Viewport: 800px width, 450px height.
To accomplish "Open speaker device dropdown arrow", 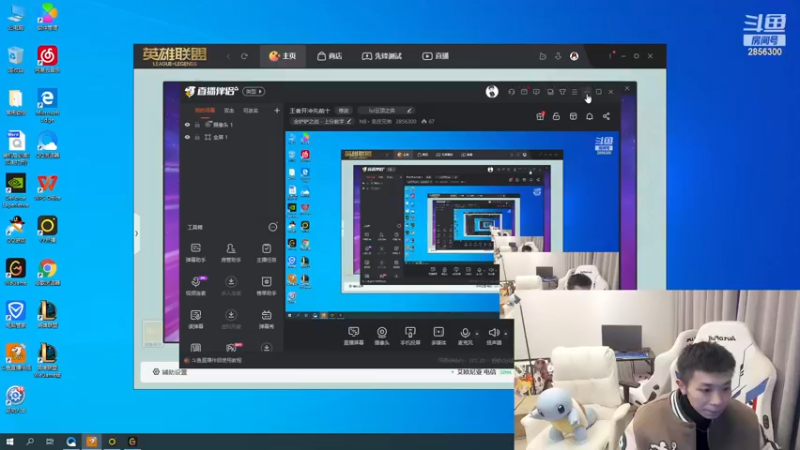I will click(506, 334).
